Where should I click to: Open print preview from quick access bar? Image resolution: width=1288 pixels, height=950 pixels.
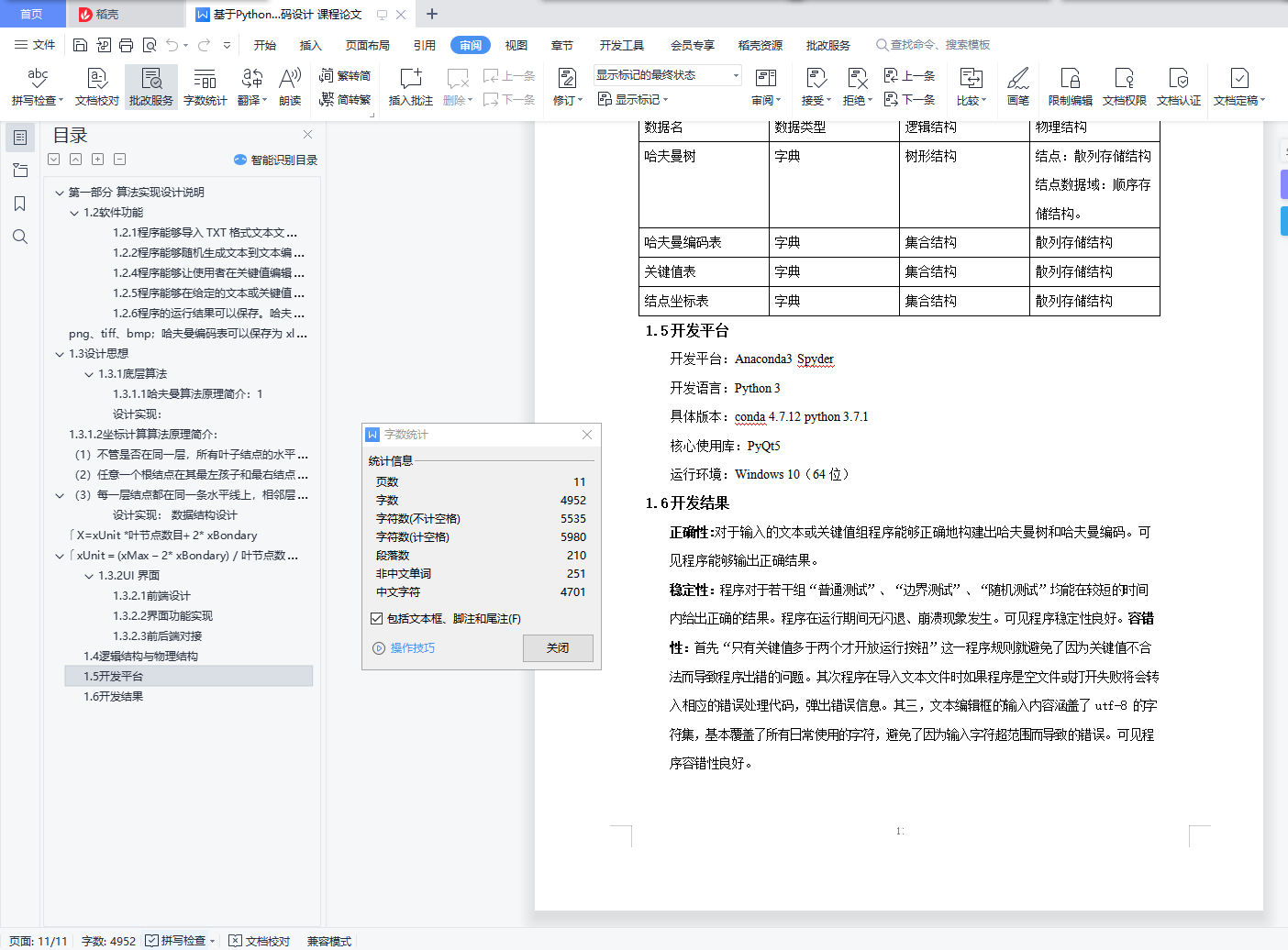point(150,45)
